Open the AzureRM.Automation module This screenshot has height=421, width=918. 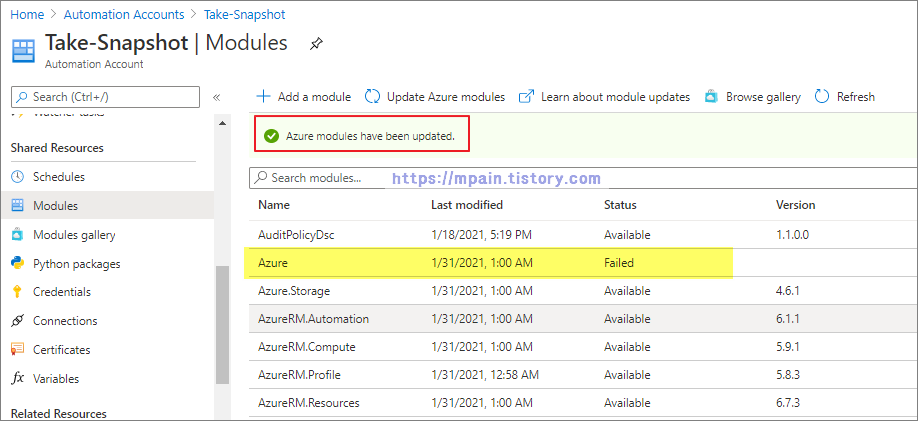(583, 319)
